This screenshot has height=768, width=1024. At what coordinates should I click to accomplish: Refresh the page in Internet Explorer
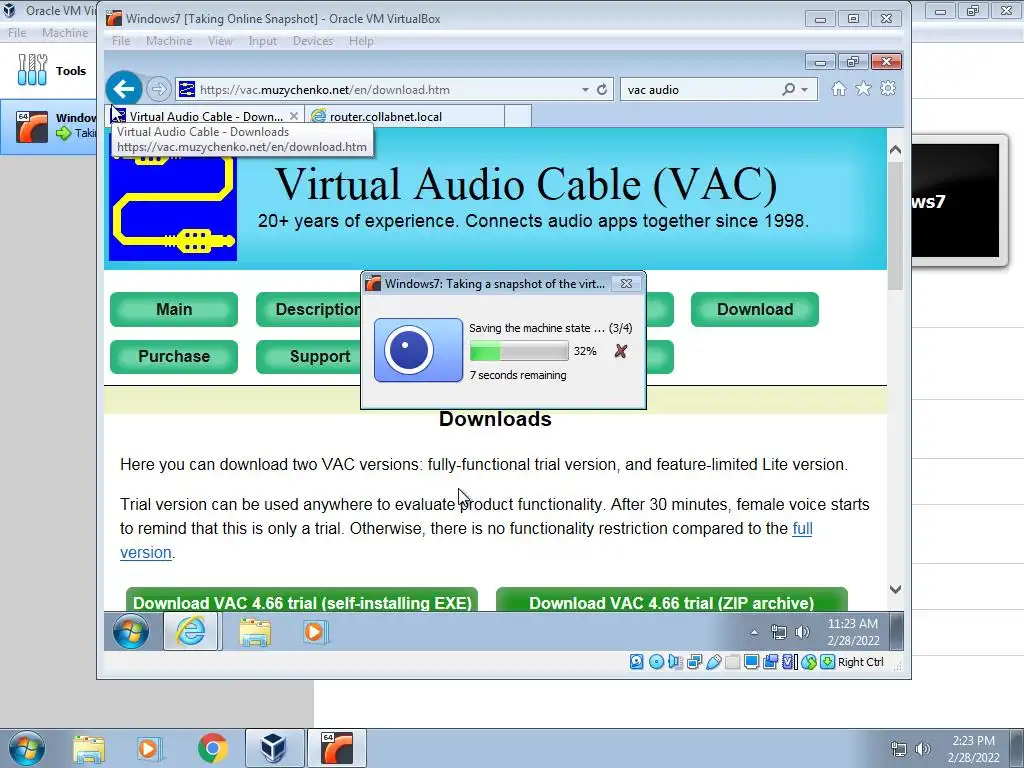click(601, 89)
